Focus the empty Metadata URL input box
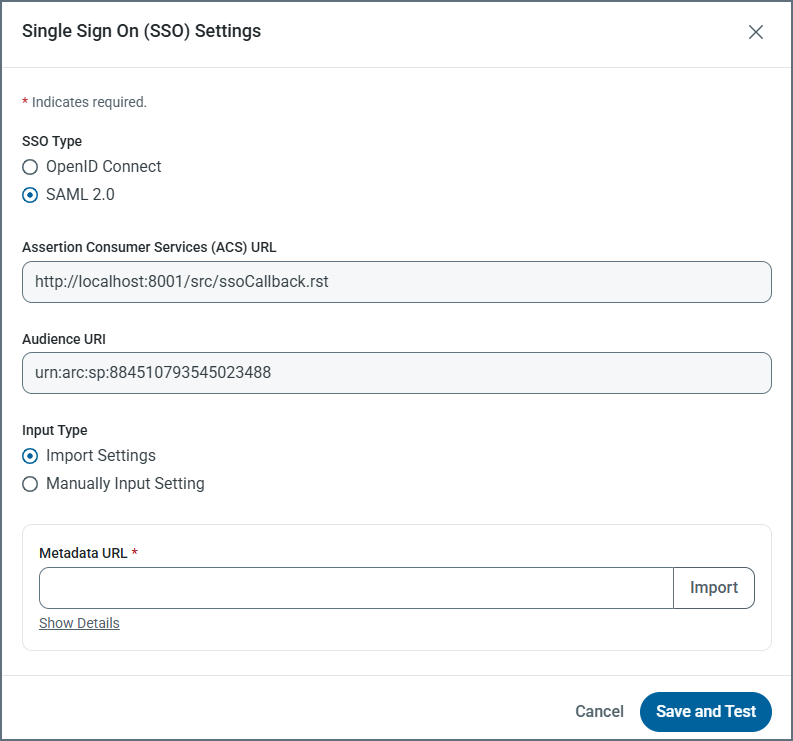Screen dimensions: 793x741 click(x=356, y=588)
